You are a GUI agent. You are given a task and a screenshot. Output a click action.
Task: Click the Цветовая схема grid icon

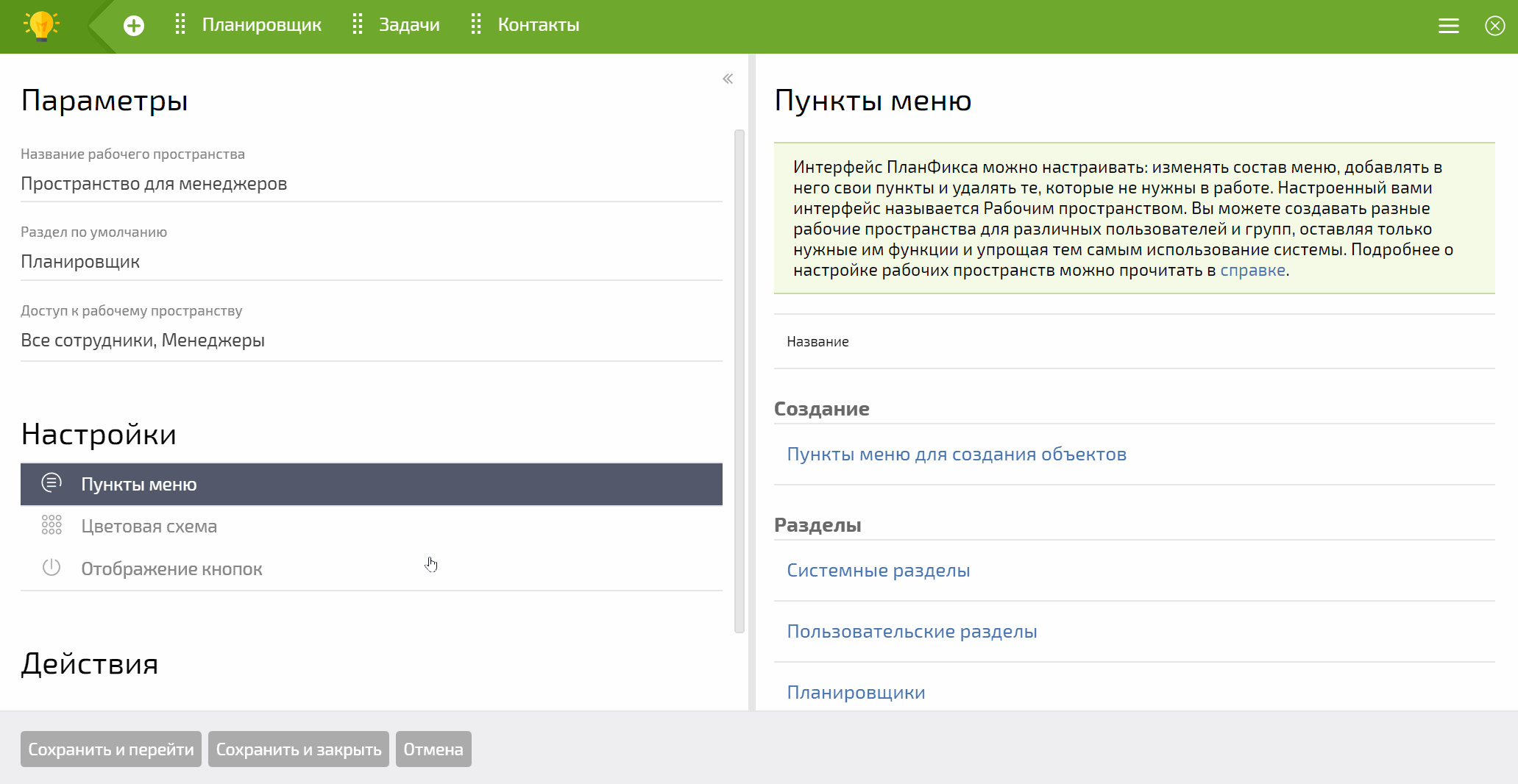(x=52, y=524)
